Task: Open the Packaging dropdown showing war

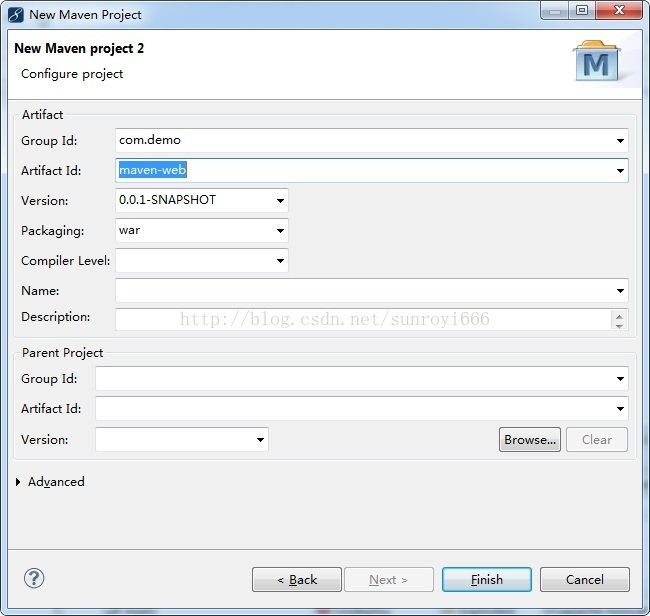Action: (280, 230)
